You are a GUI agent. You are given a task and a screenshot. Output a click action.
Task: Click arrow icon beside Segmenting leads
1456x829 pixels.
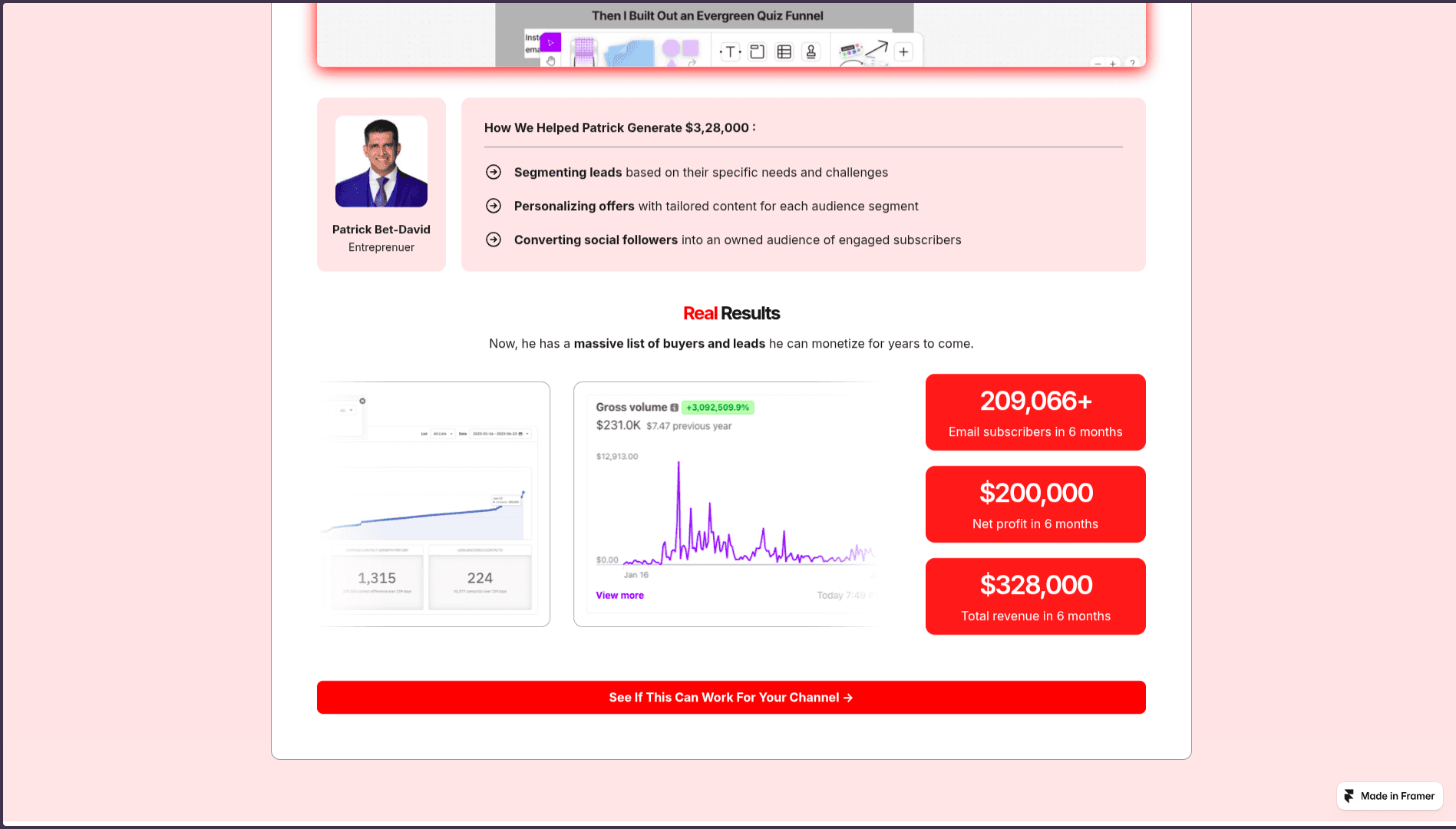(494, 172)
